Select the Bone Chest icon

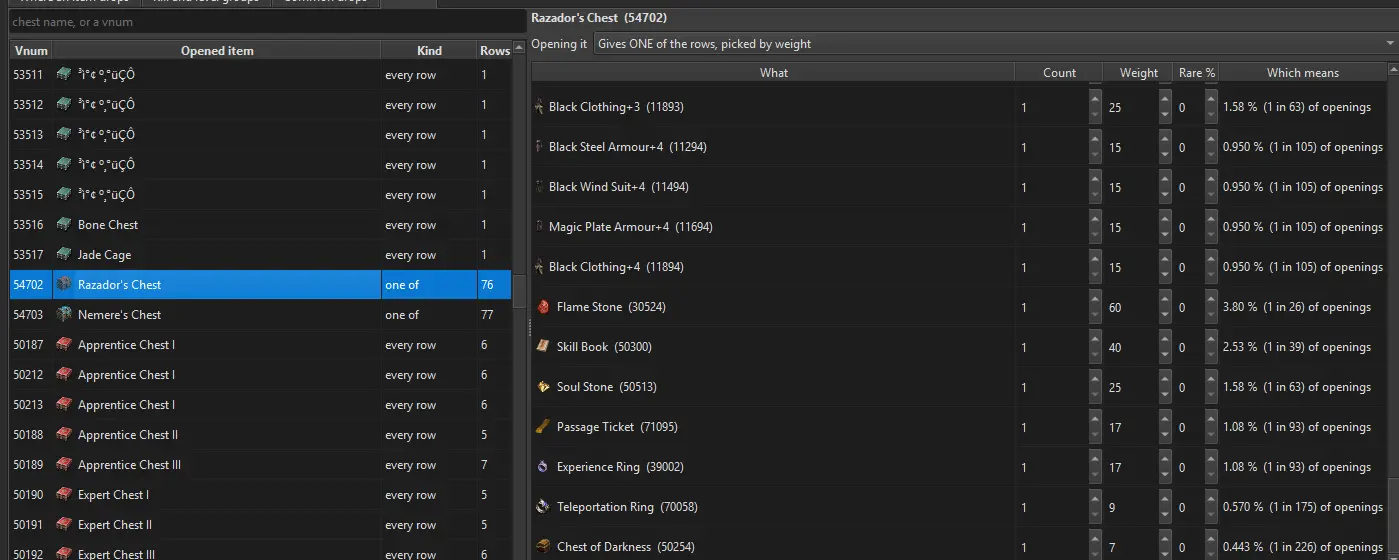tap(64, 225)
